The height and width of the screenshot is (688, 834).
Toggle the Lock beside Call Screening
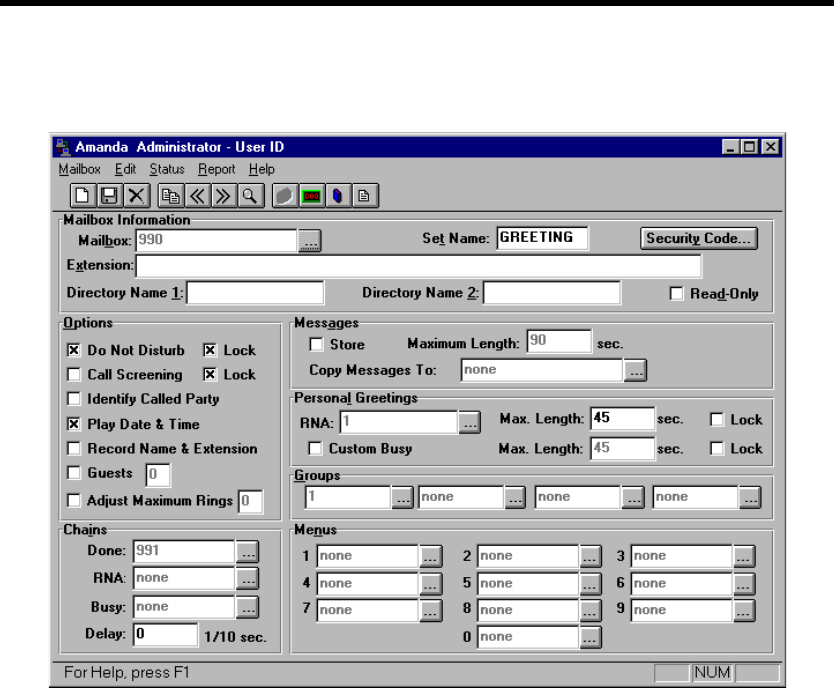pyautogui.click(x=210, y=374)
